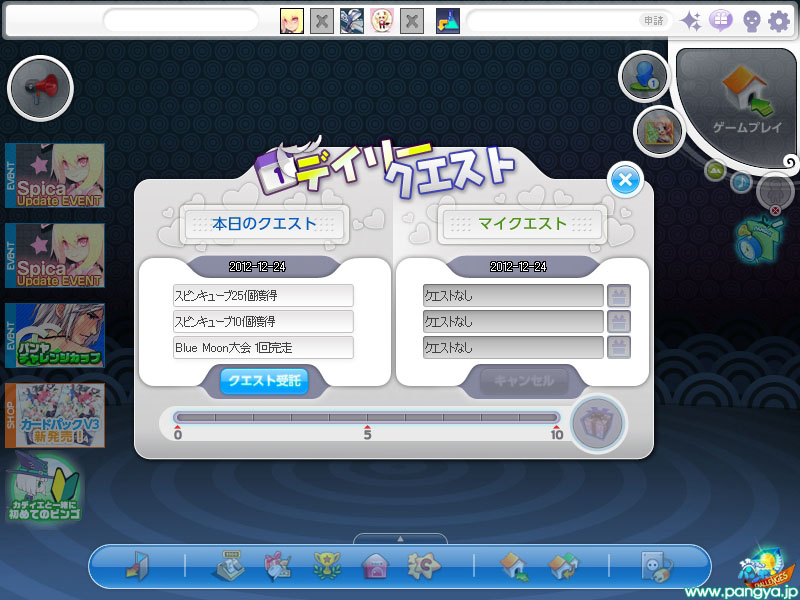Click the reward gift box circle
Screen dimensions: 800x600
coord(597,423)
